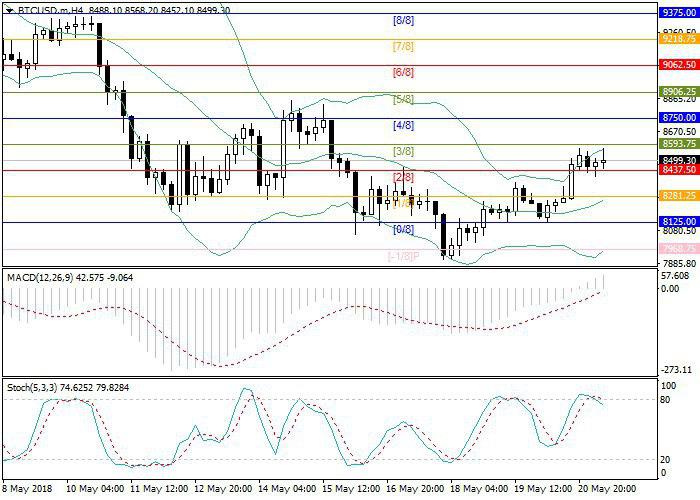Viewport: 700px width, 500px height.
Task: Select the [0/8] Murrey level label
Action: tap(403, 229)
